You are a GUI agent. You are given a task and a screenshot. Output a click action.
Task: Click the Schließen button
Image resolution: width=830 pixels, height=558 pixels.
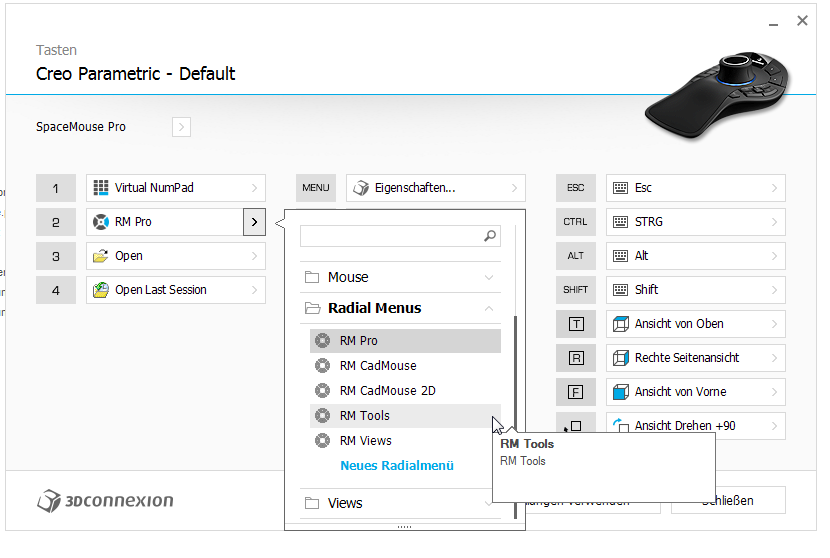coord(728,500)
